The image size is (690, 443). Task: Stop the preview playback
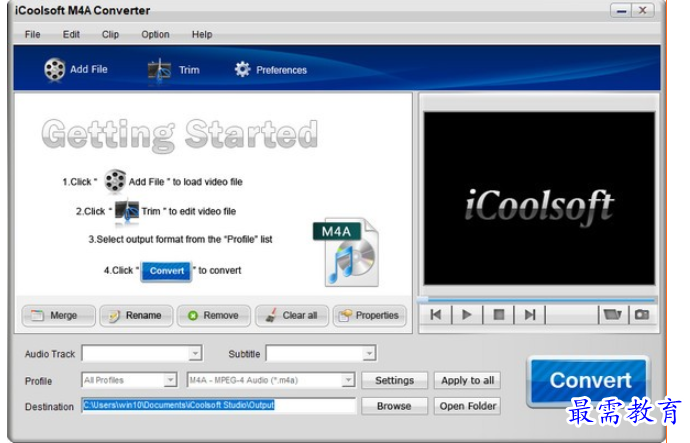(499, 315)
